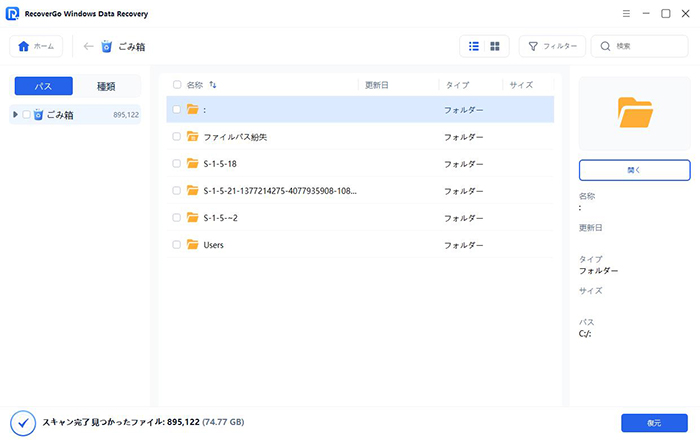The width and height of the screenshot is (700, 440).
Task: Select the Users name text
Action: point(213,245)
